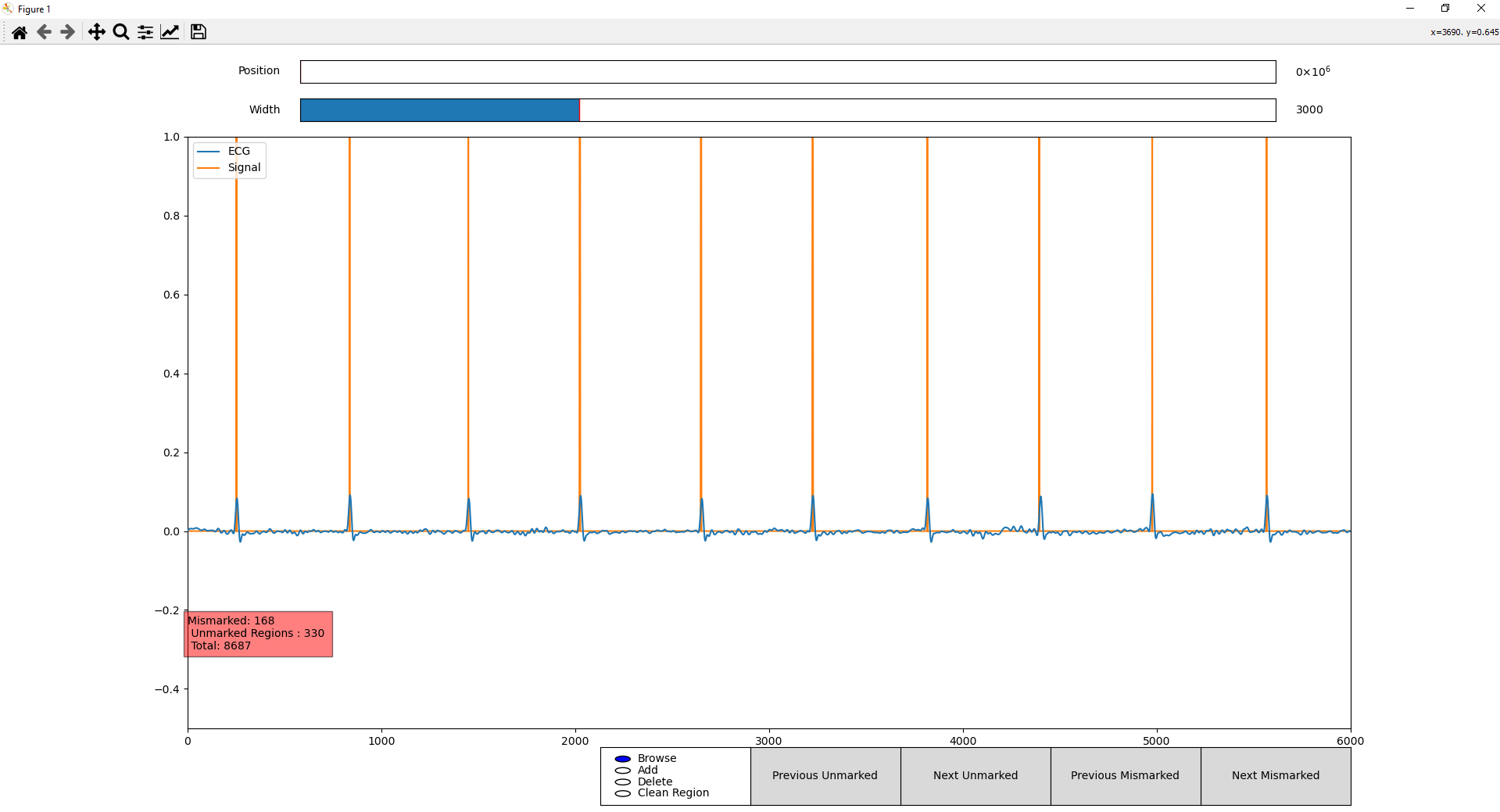This screenshot has height=812, width=1500.
Task: Click the Position slider label
Action: [x=259, y=70]
